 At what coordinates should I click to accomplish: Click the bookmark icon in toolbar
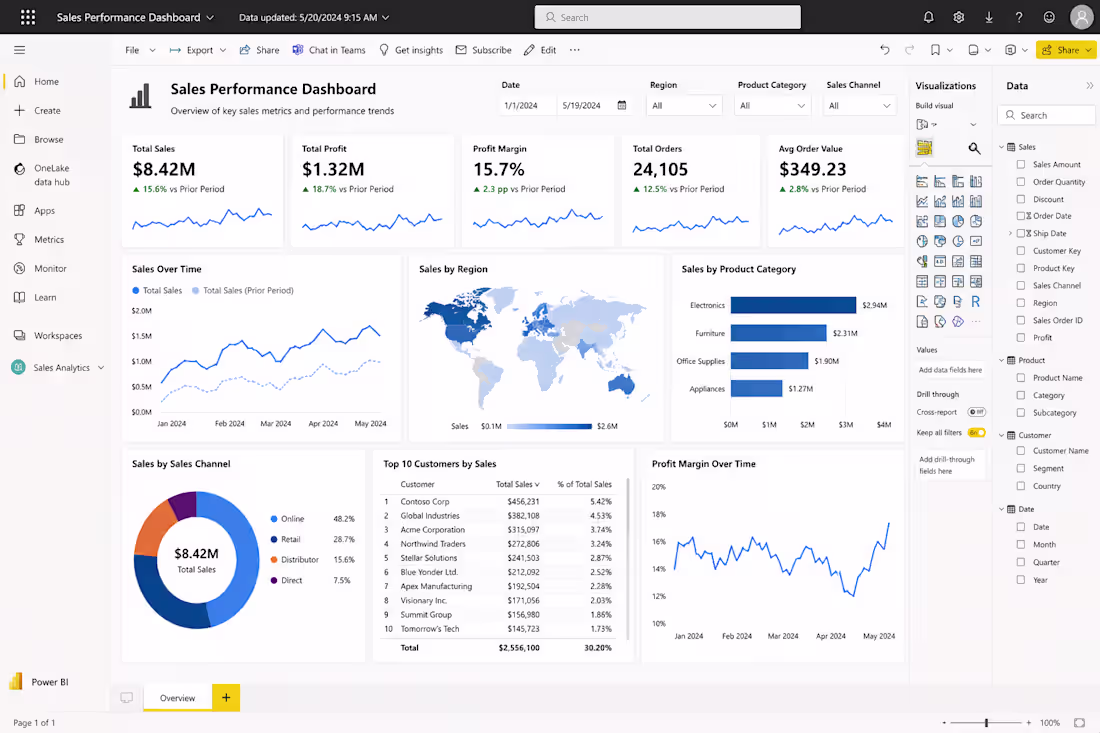[x=935, y=50]
